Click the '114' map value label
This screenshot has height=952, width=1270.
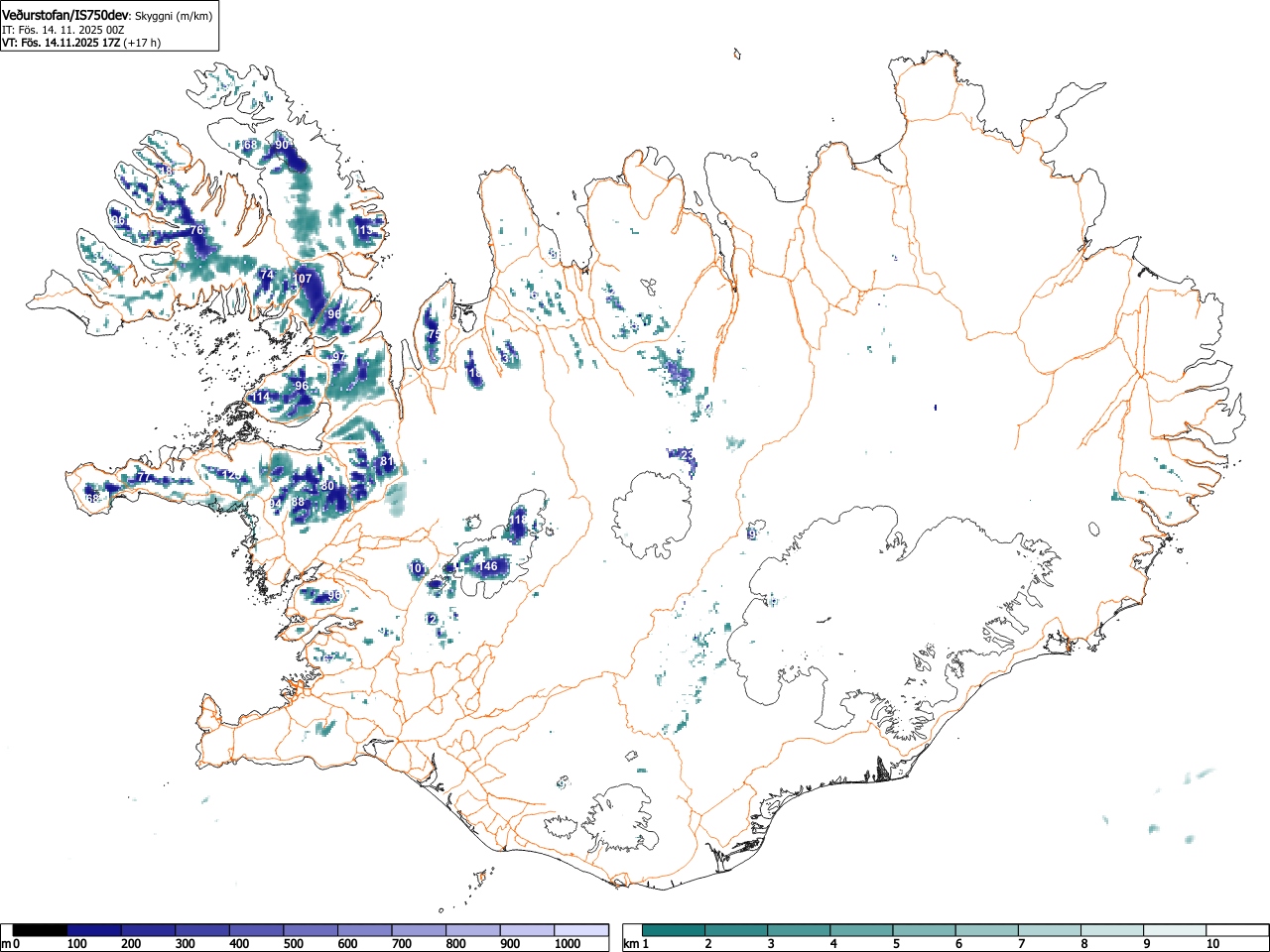260,397
